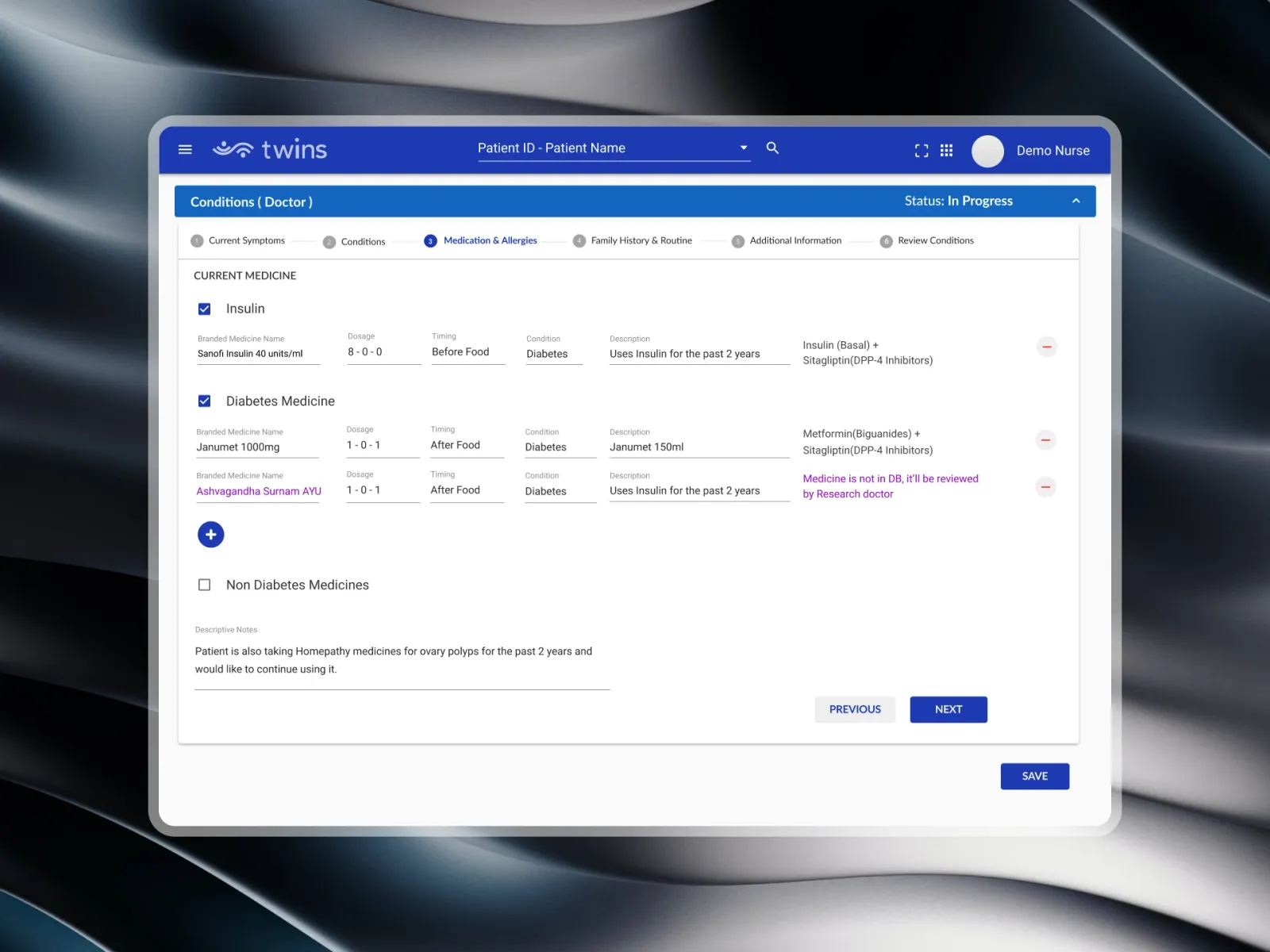Enable the Non Diabetes Medicines checkbox
The width and height of the screenshot is (1270, 952).
pos(204,585)
